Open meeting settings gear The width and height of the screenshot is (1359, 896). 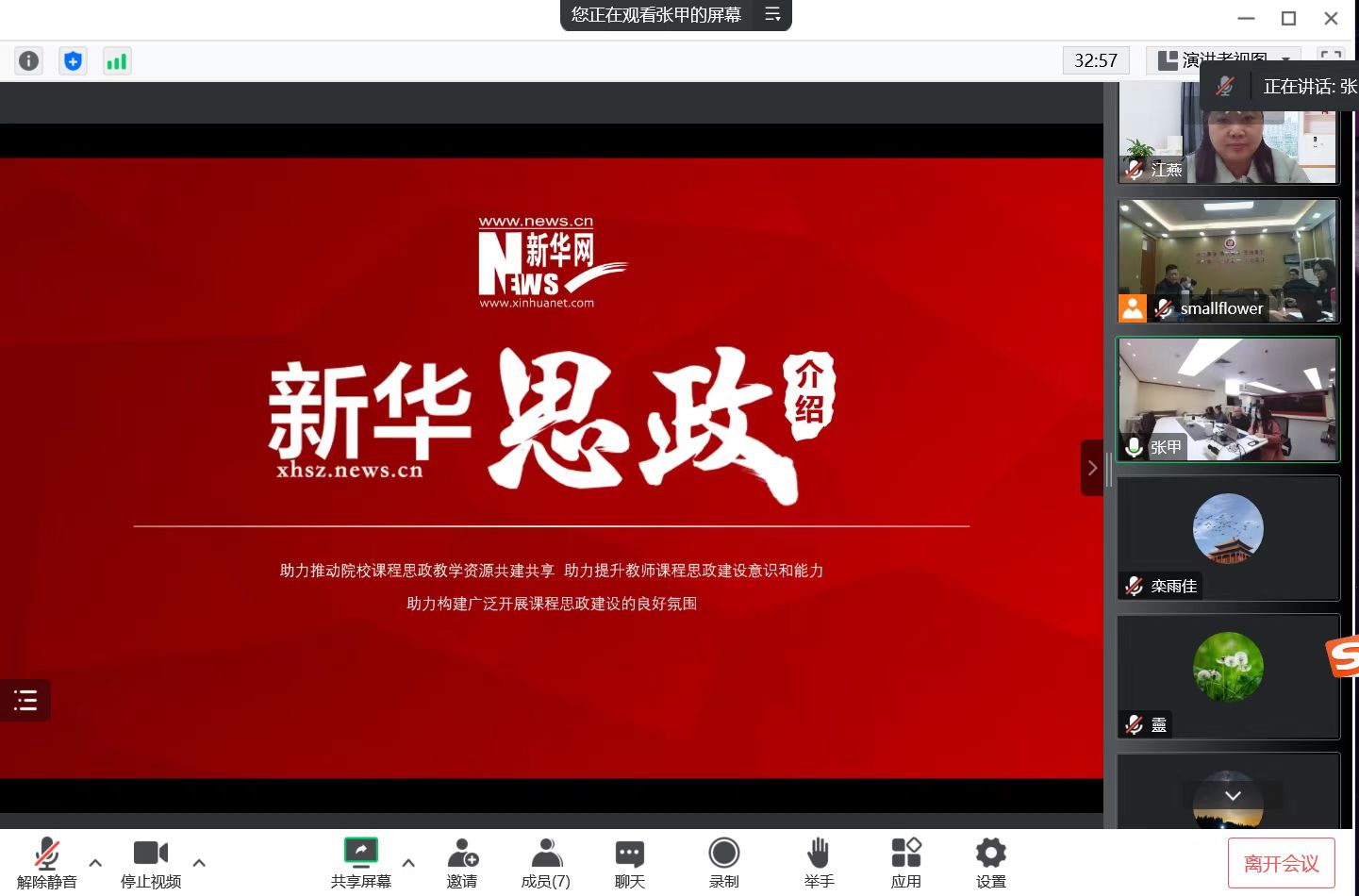pos(990,862)
